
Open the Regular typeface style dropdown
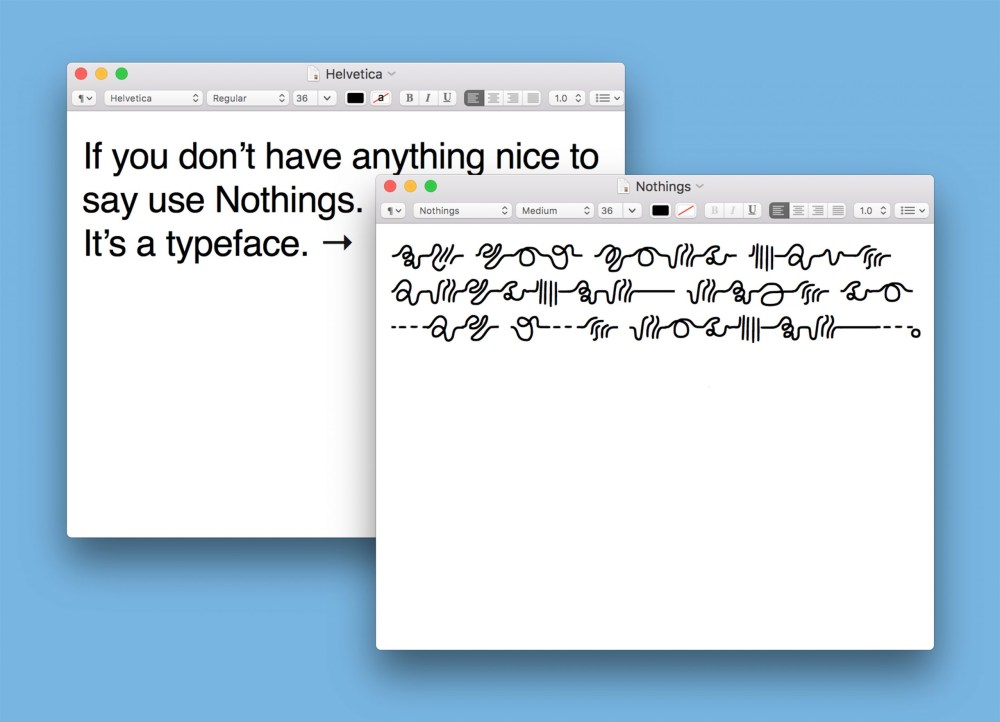coord(247,98)
